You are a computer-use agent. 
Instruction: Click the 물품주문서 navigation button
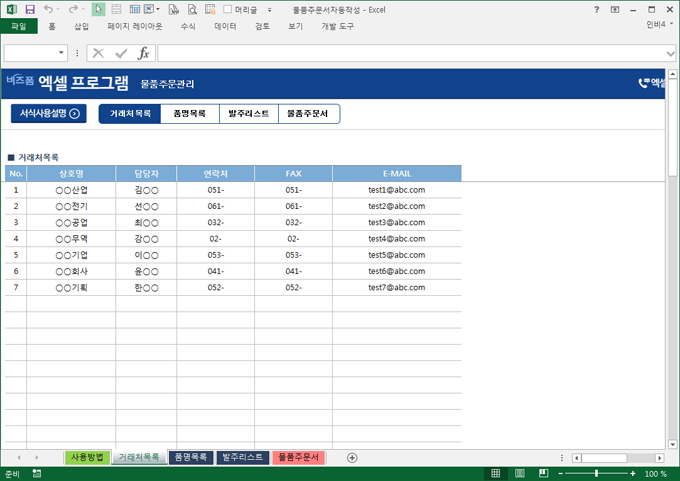point(308,114)
